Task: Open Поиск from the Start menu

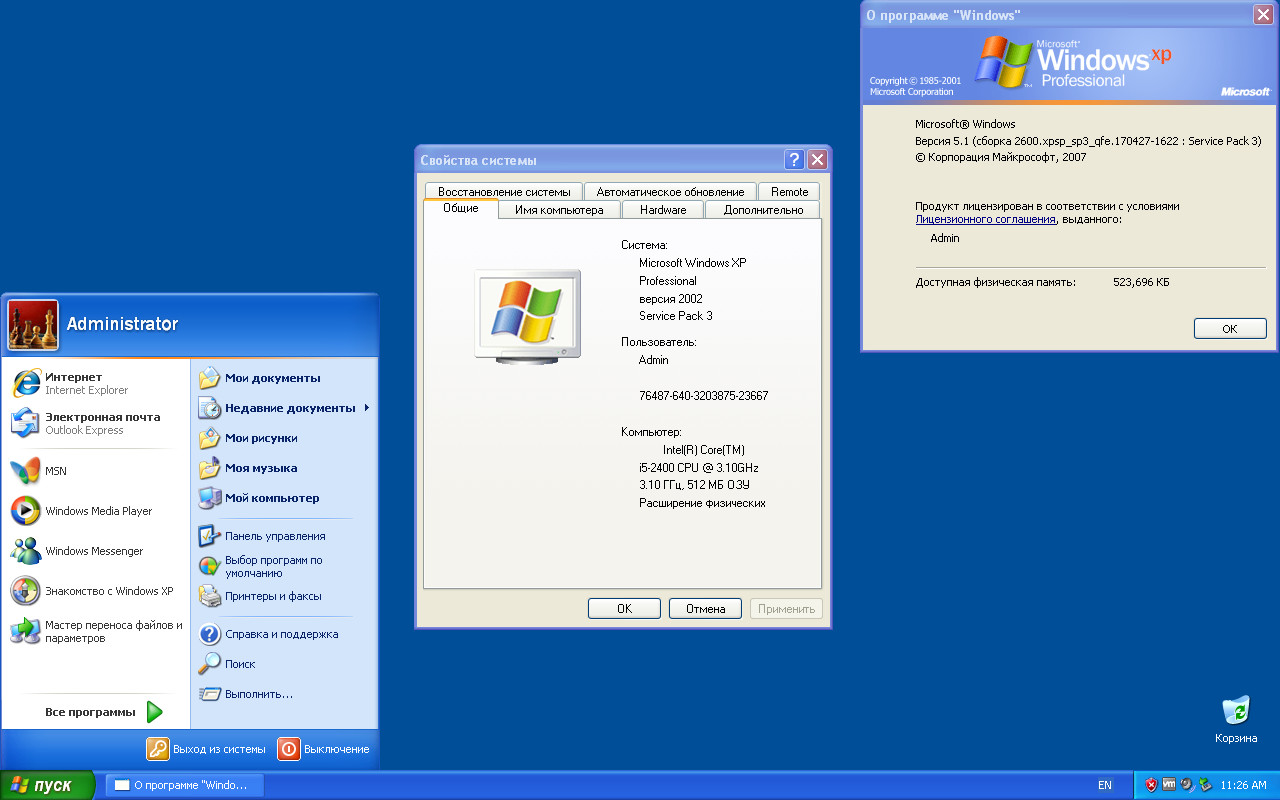Action: [x=283, y=664]
